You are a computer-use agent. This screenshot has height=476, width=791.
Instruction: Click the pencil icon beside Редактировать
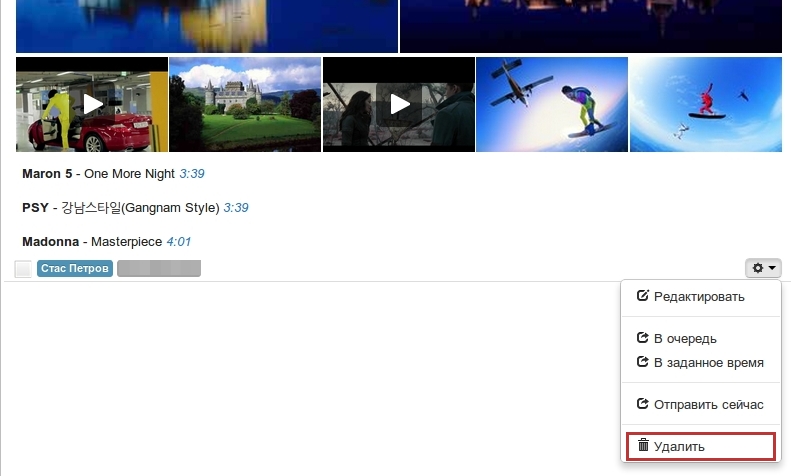click(x=644, y=297)
